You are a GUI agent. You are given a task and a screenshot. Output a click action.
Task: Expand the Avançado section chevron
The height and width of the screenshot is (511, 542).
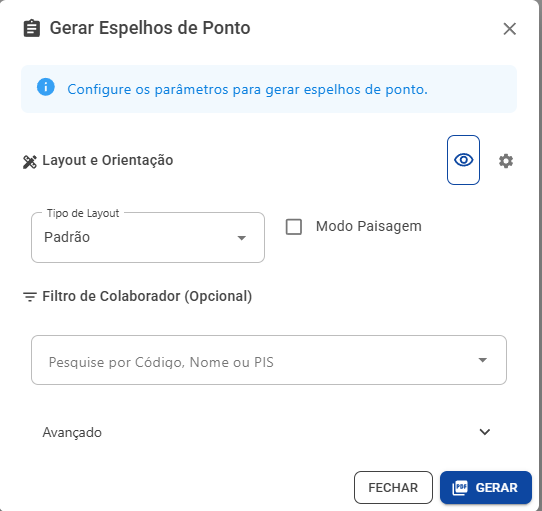point(485,432)
